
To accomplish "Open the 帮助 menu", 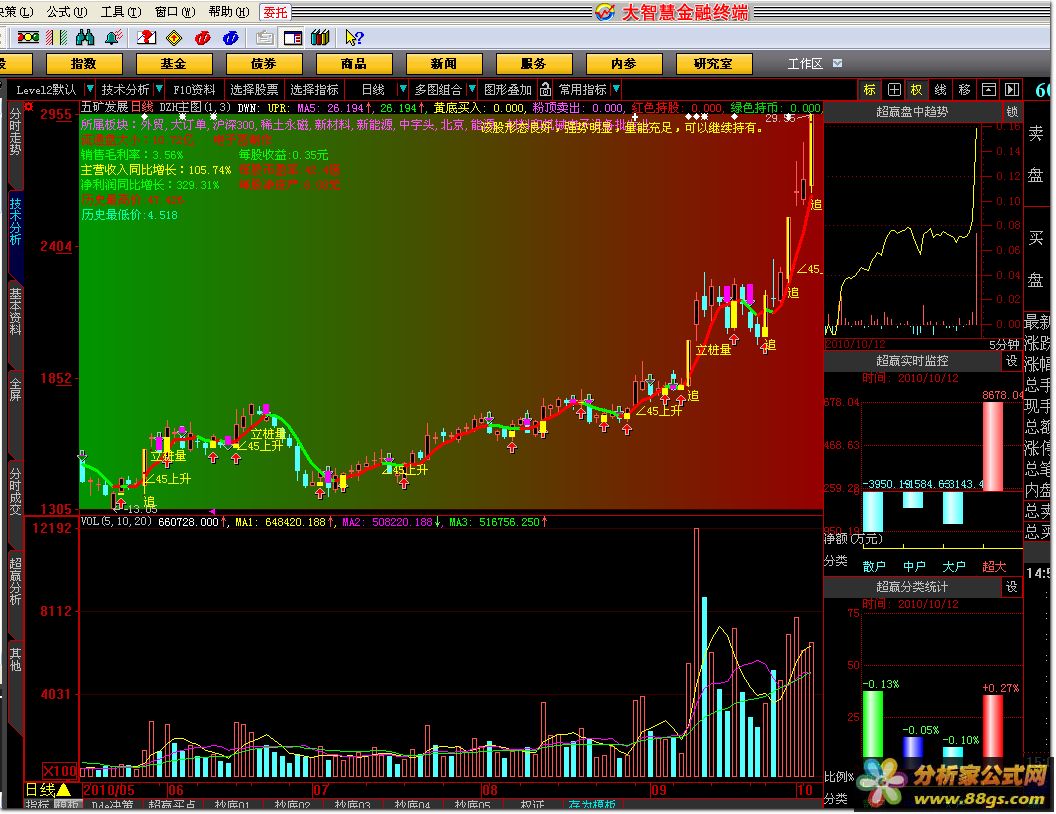I will pyautogui.click(x=228, y=12).
